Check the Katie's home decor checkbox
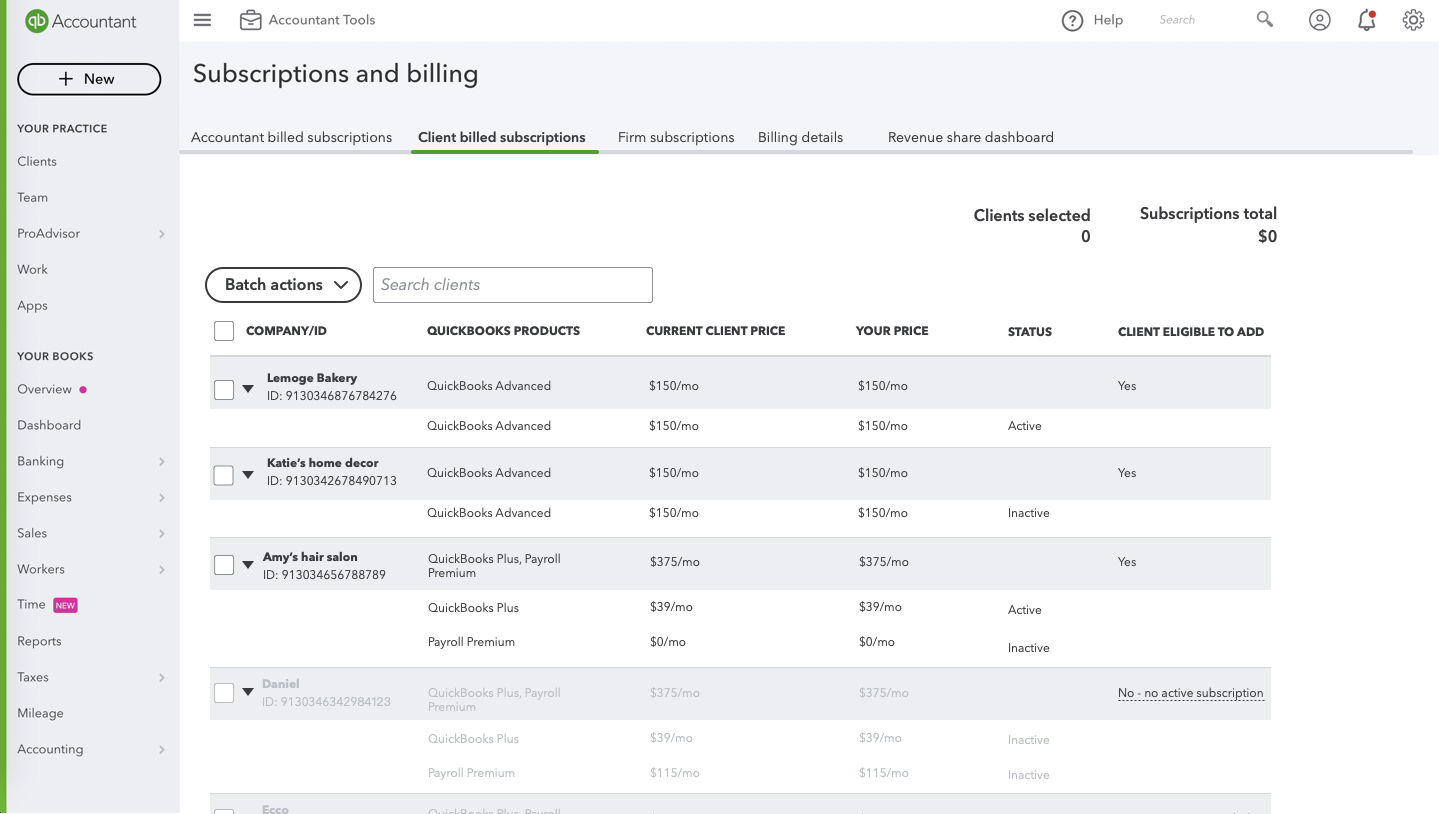 224,475
